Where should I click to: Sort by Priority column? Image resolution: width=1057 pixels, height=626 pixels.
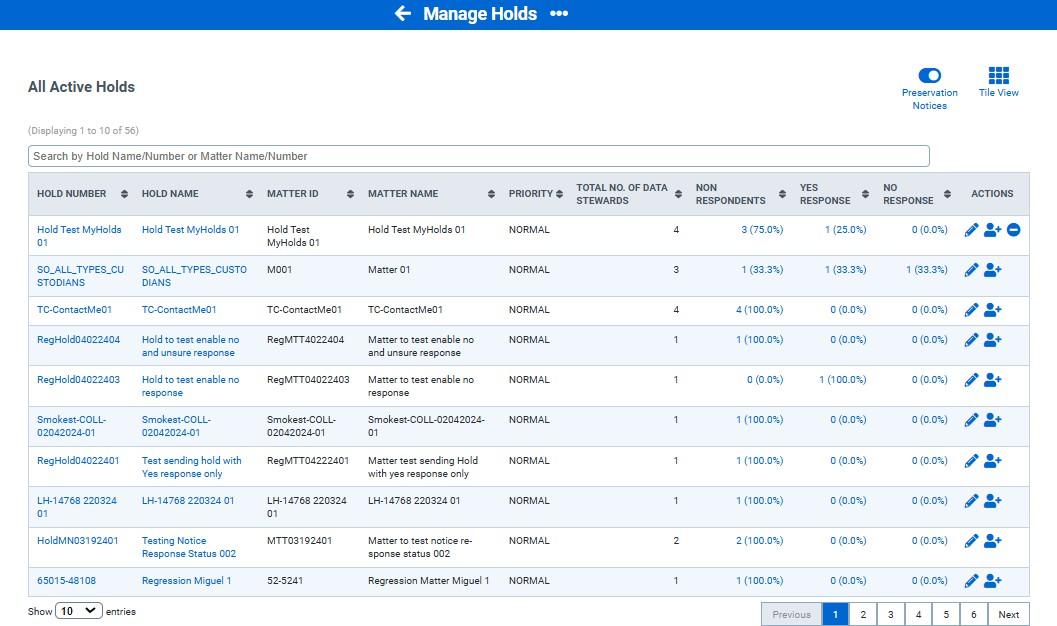coord(560,194)
